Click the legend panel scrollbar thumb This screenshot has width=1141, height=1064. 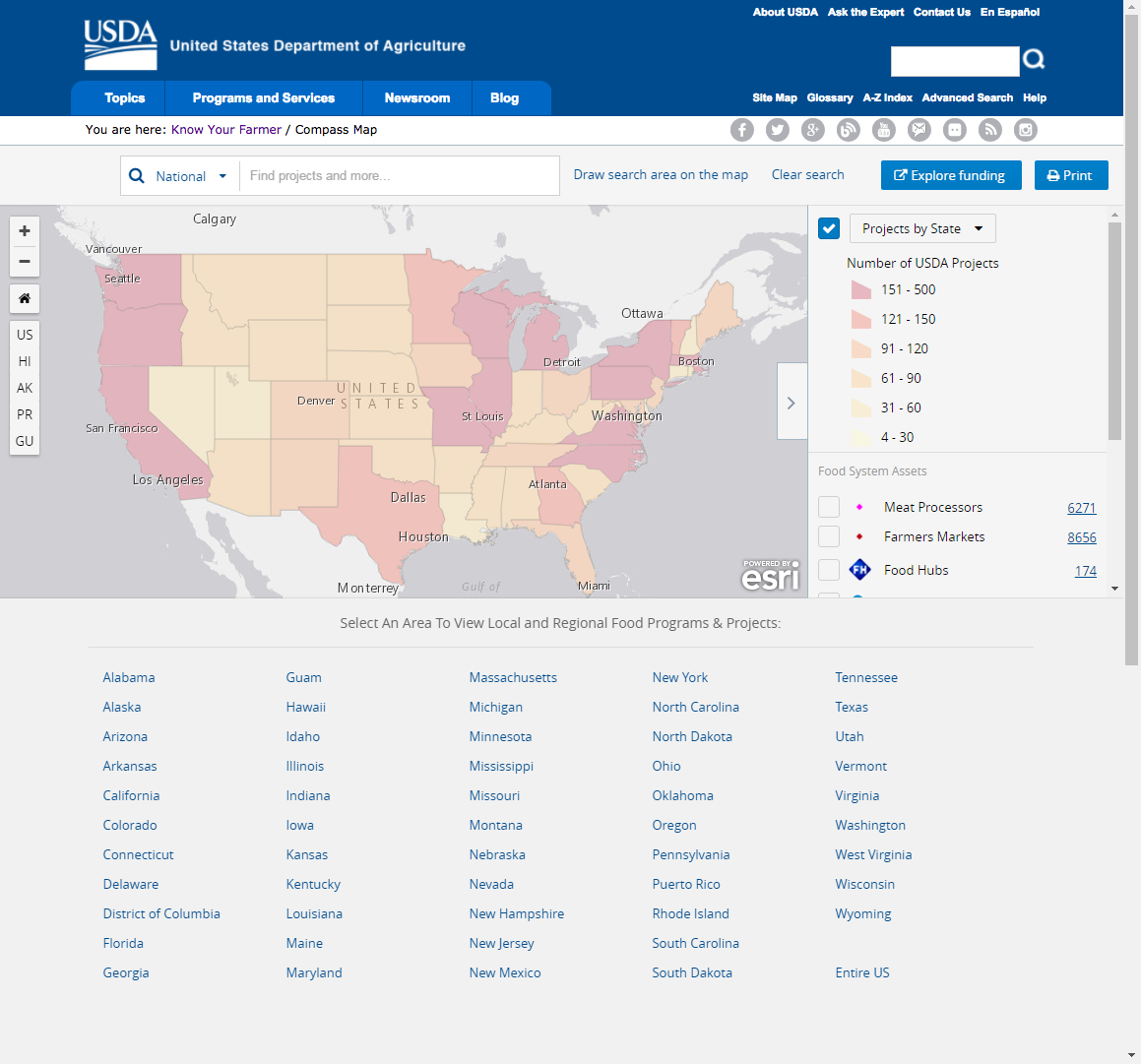coord(1114,331)
